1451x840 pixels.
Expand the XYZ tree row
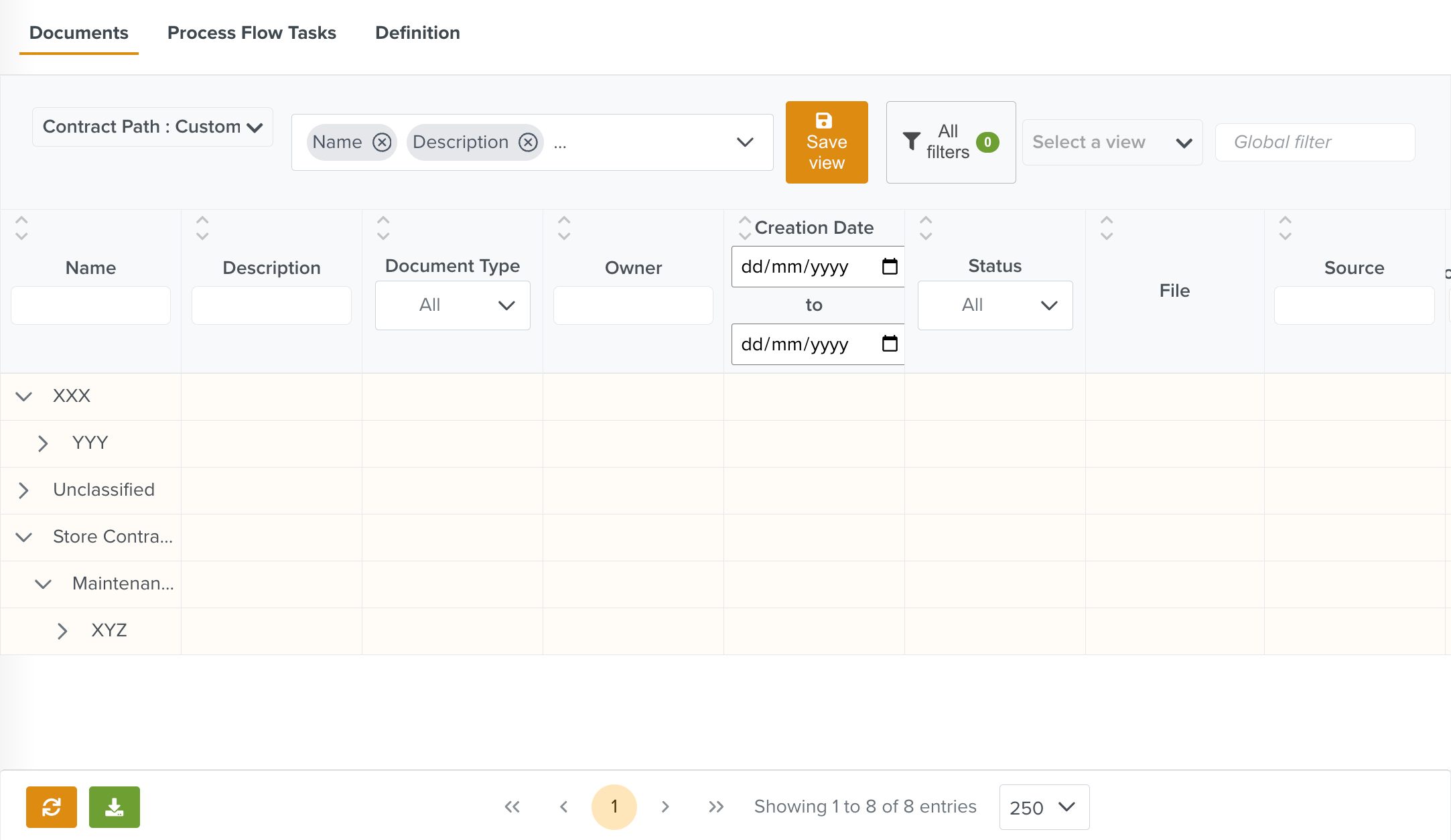(x=62, y=631)
